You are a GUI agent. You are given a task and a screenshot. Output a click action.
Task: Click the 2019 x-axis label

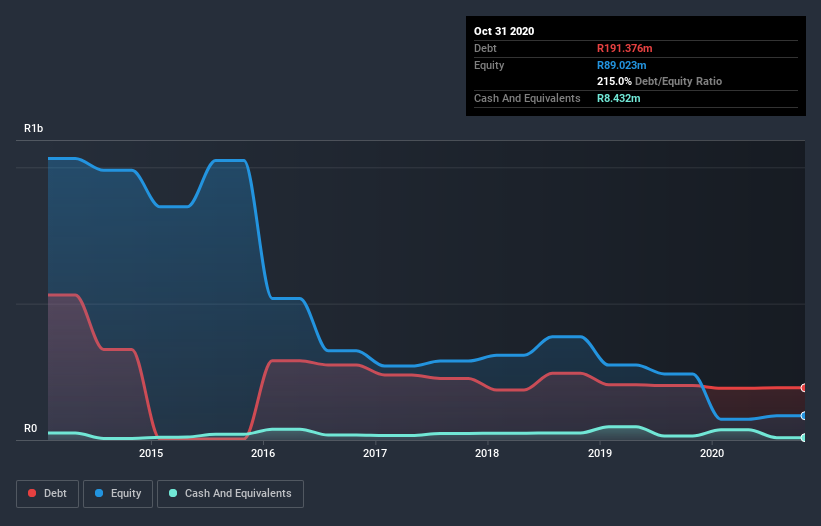(x=600, y=453)
